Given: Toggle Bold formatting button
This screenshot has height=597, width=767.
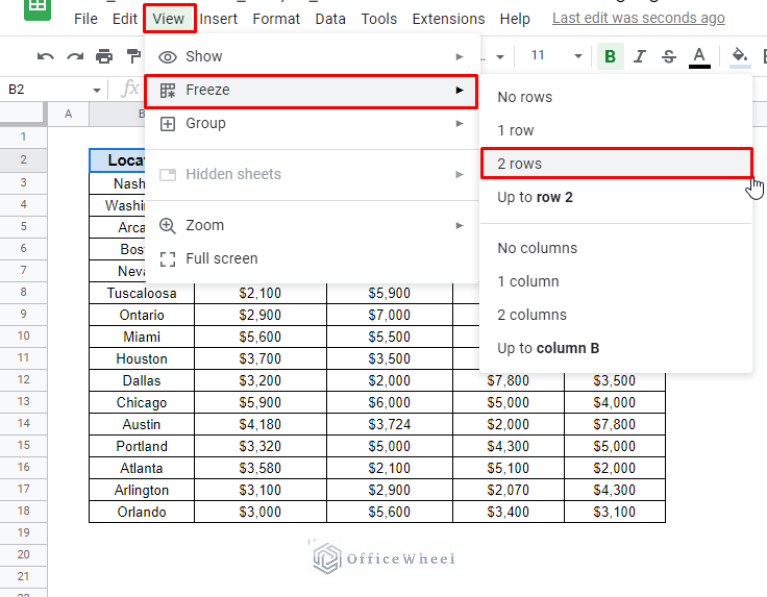Looking at the screenshot, I should (609, 56).
